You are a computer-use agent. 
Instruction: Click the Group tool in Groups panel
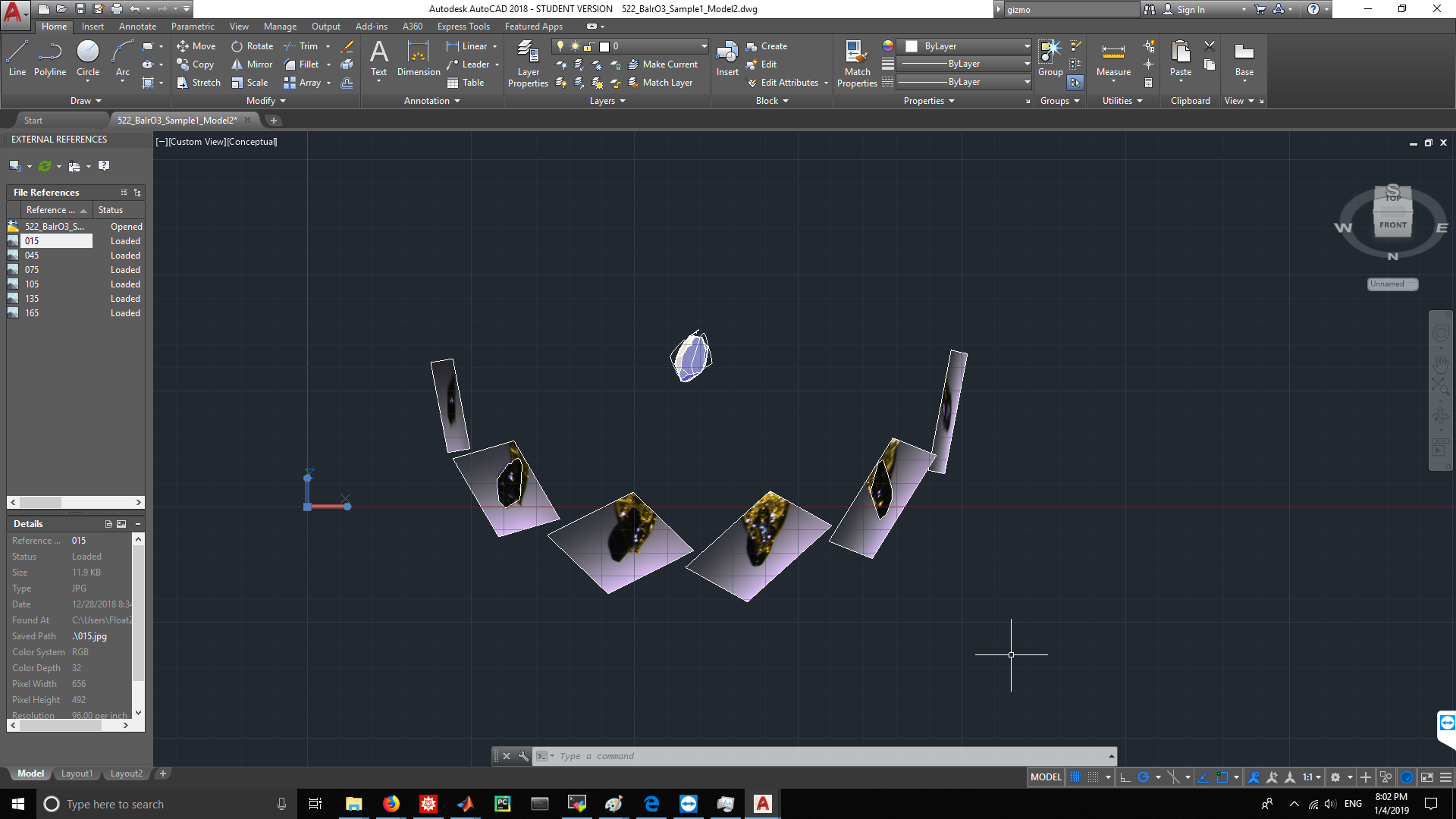(x=1049, y=57)
